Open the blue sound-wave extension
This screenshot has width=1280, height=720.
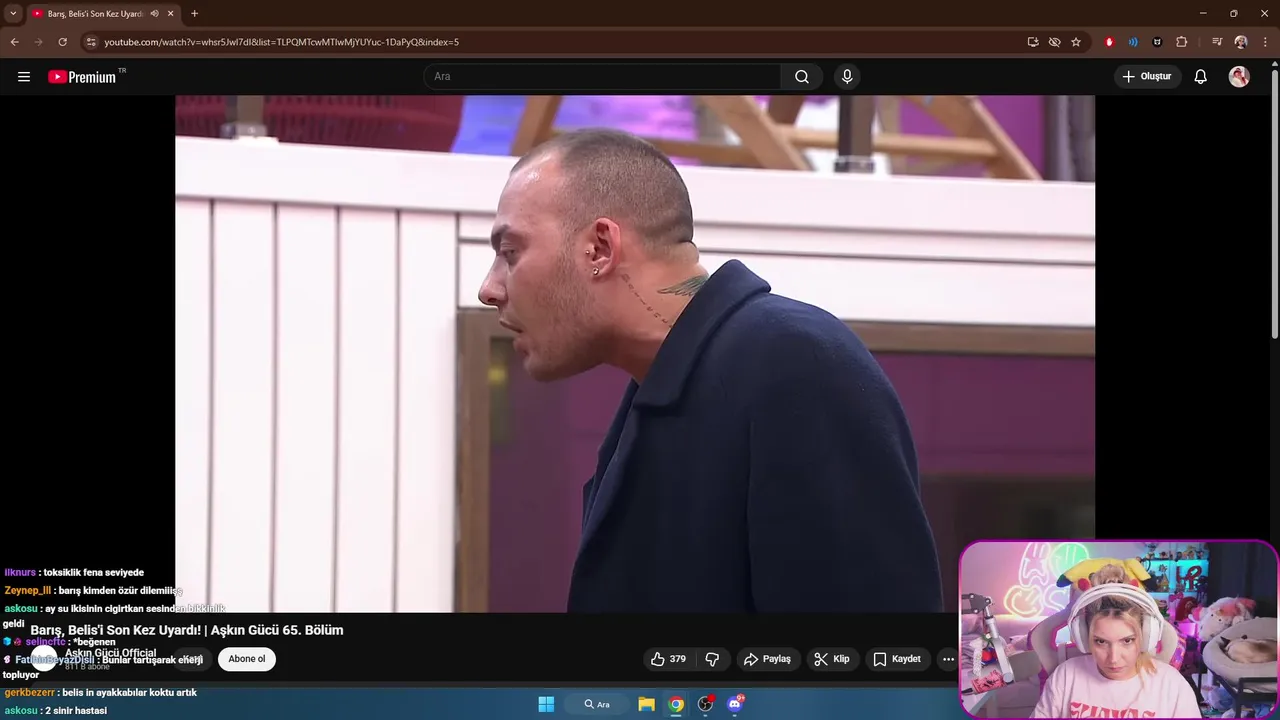1133,42
